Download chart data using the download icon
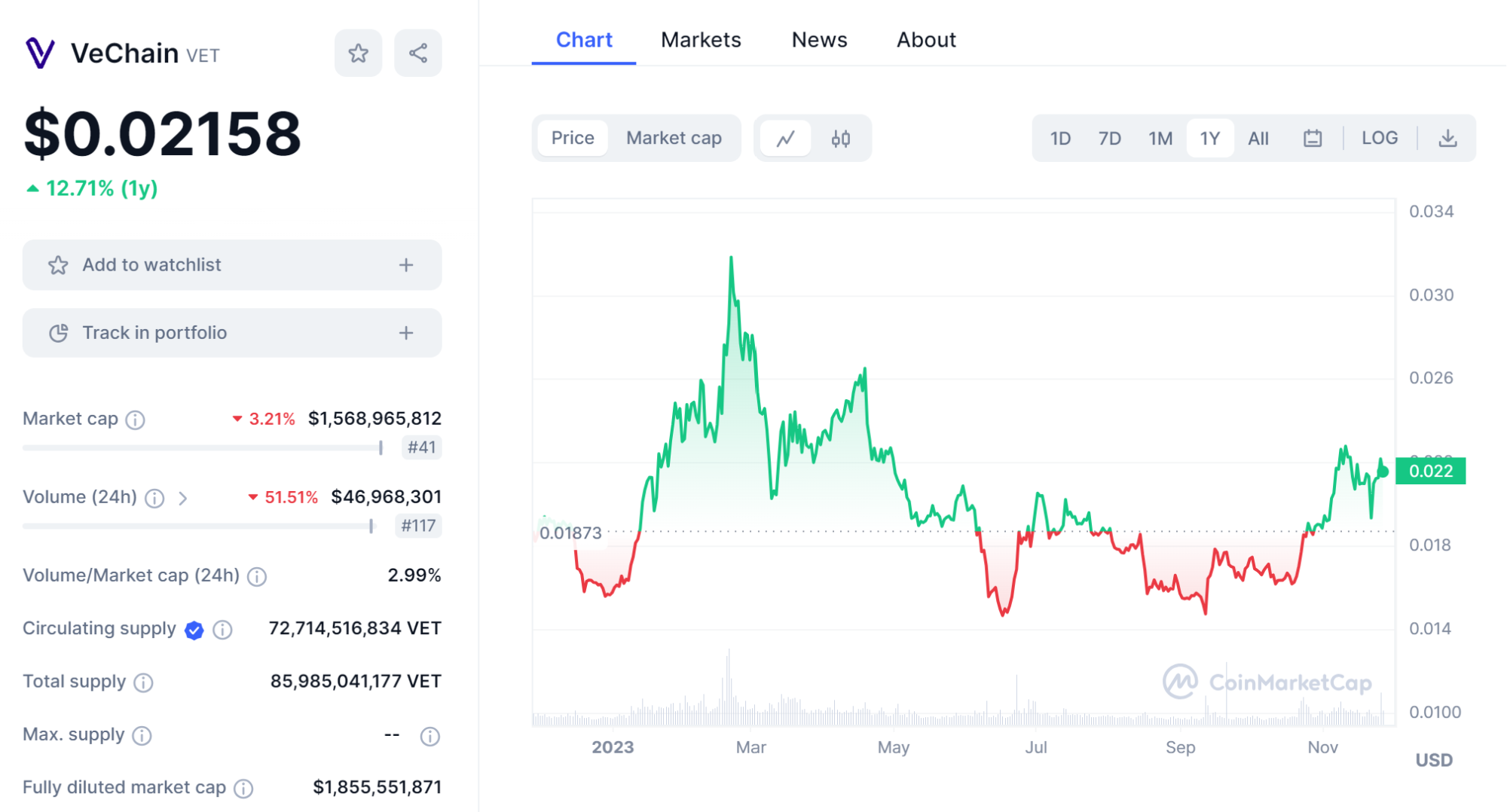Screen dimensions: 1507x812 (x=1447, y=139)
